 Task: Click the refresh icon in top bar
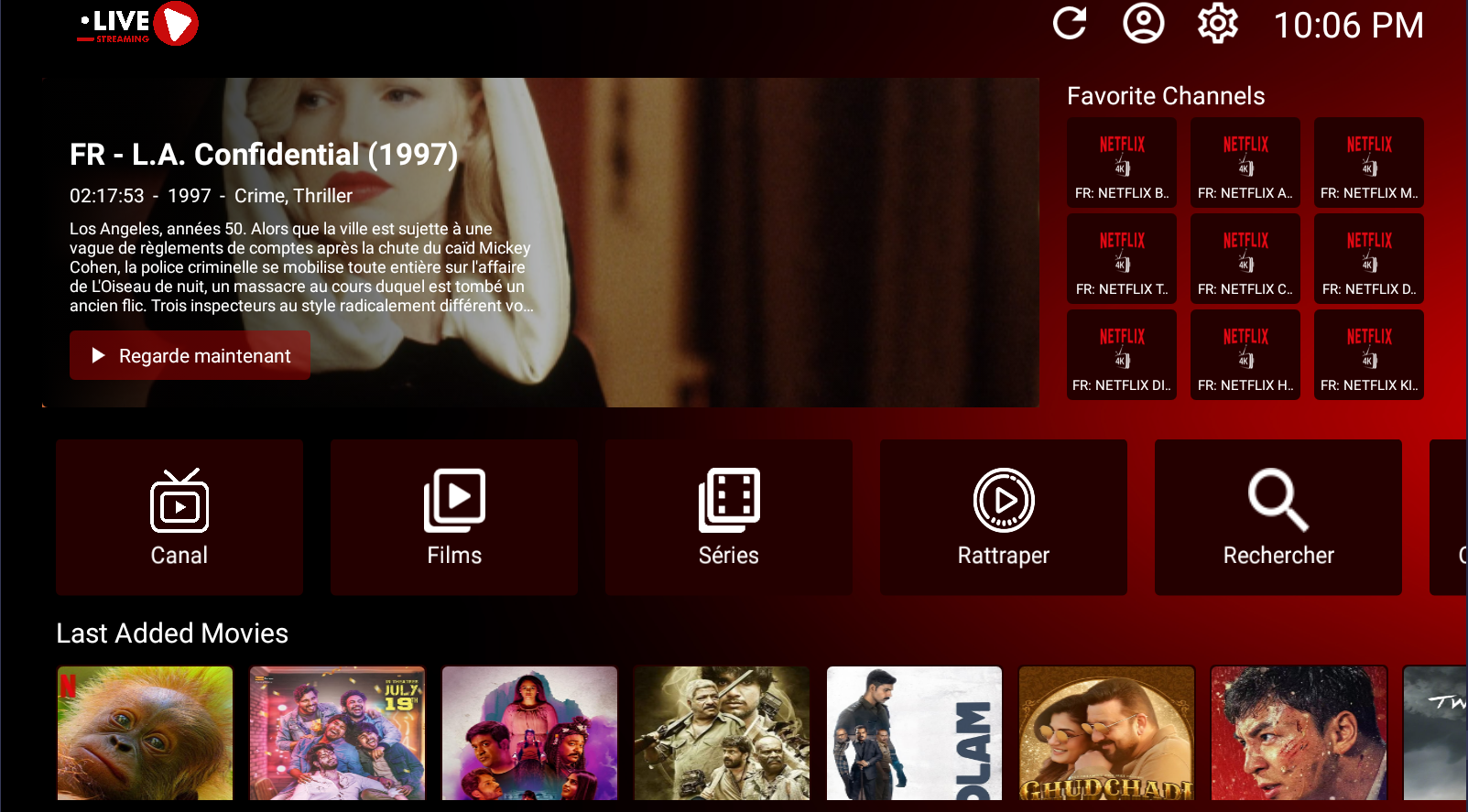1070,24
